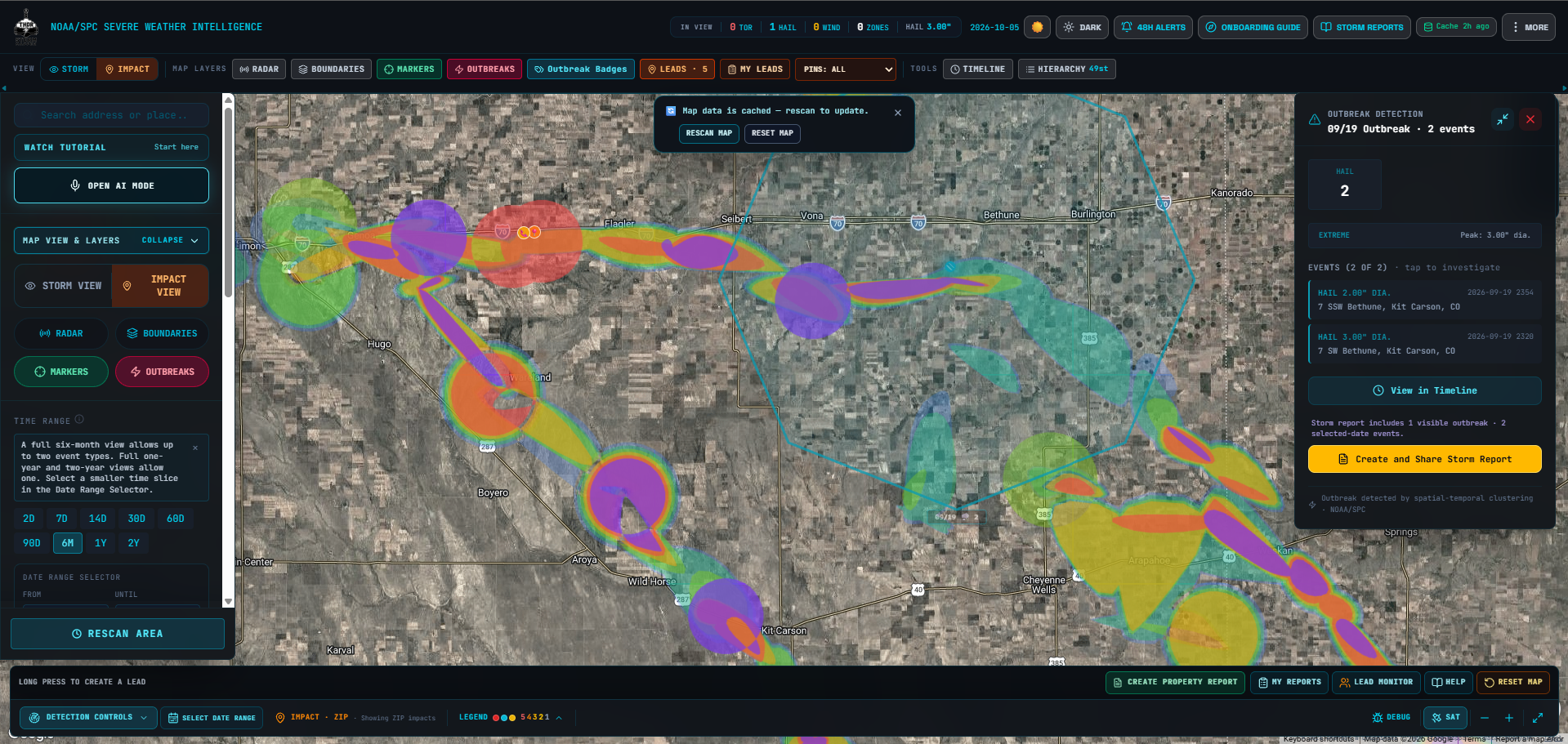Expand the Detection Controls dropdown
Image resolution: width=1568 pixels, height=744 pixels.
(88, 718)
